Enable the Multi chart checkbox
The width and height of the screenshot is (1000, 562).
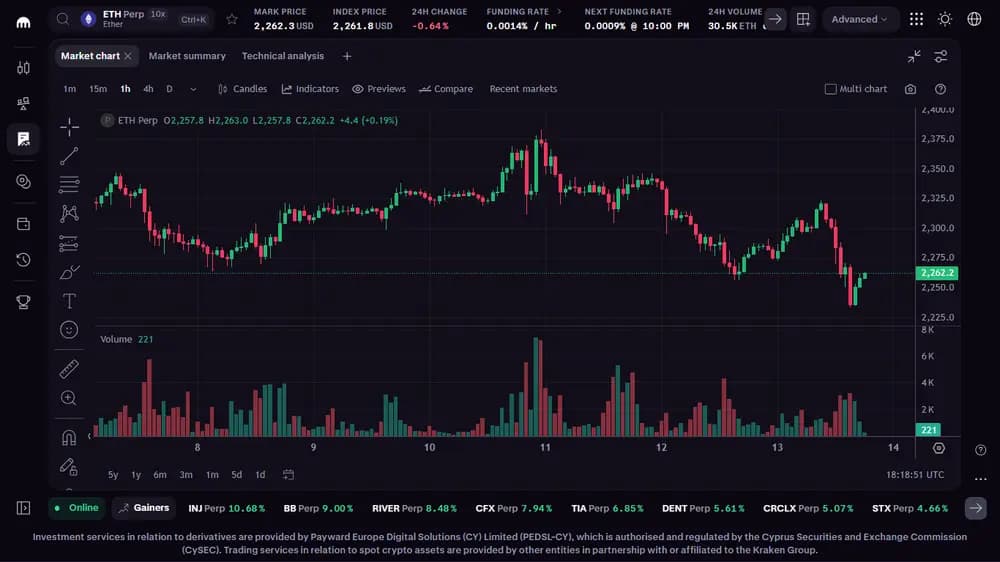coord(830,89)
